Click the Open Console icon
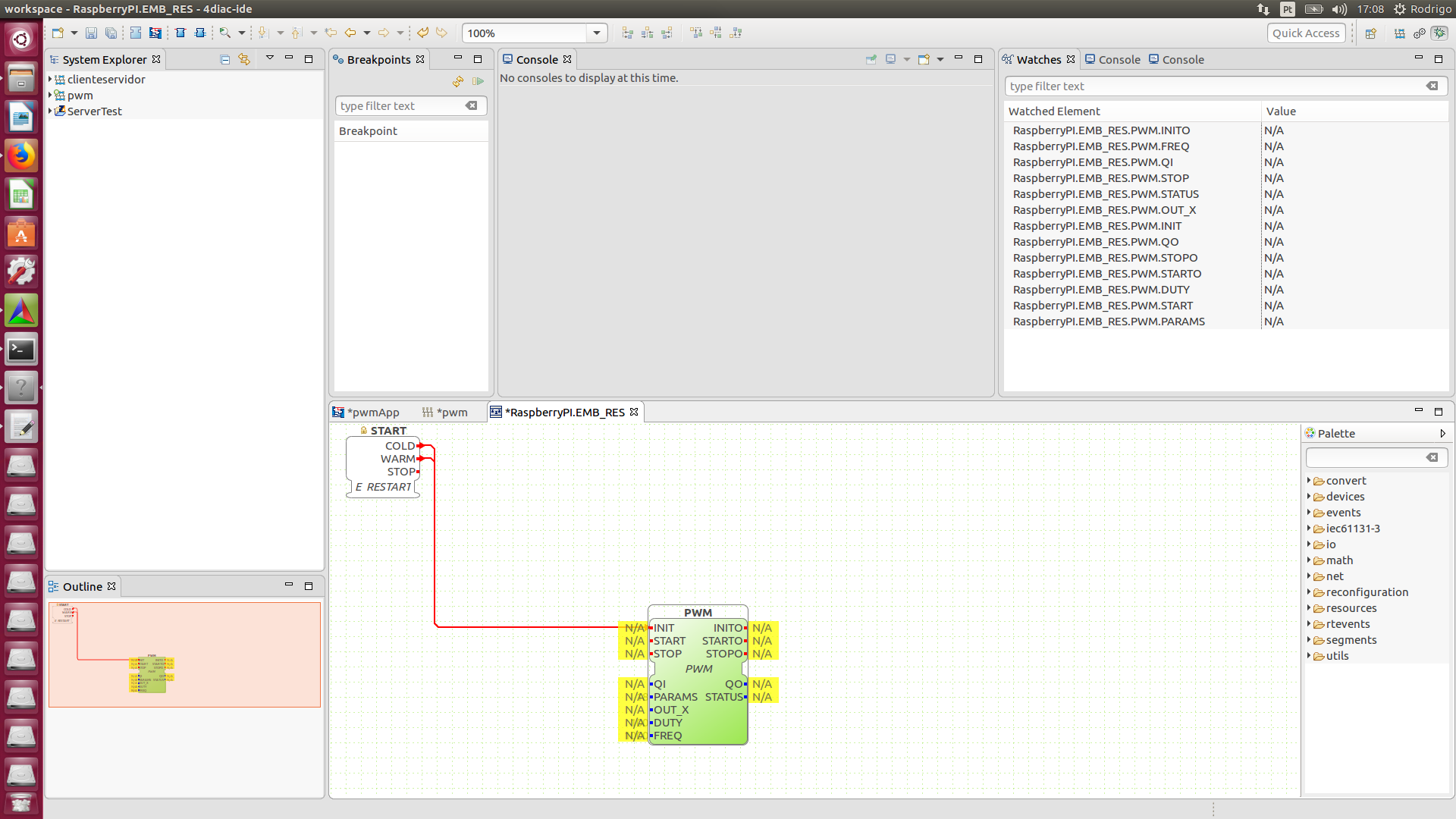Image resolution: width=1456 pixels, height=819 pixels. [x=924, y=59]
